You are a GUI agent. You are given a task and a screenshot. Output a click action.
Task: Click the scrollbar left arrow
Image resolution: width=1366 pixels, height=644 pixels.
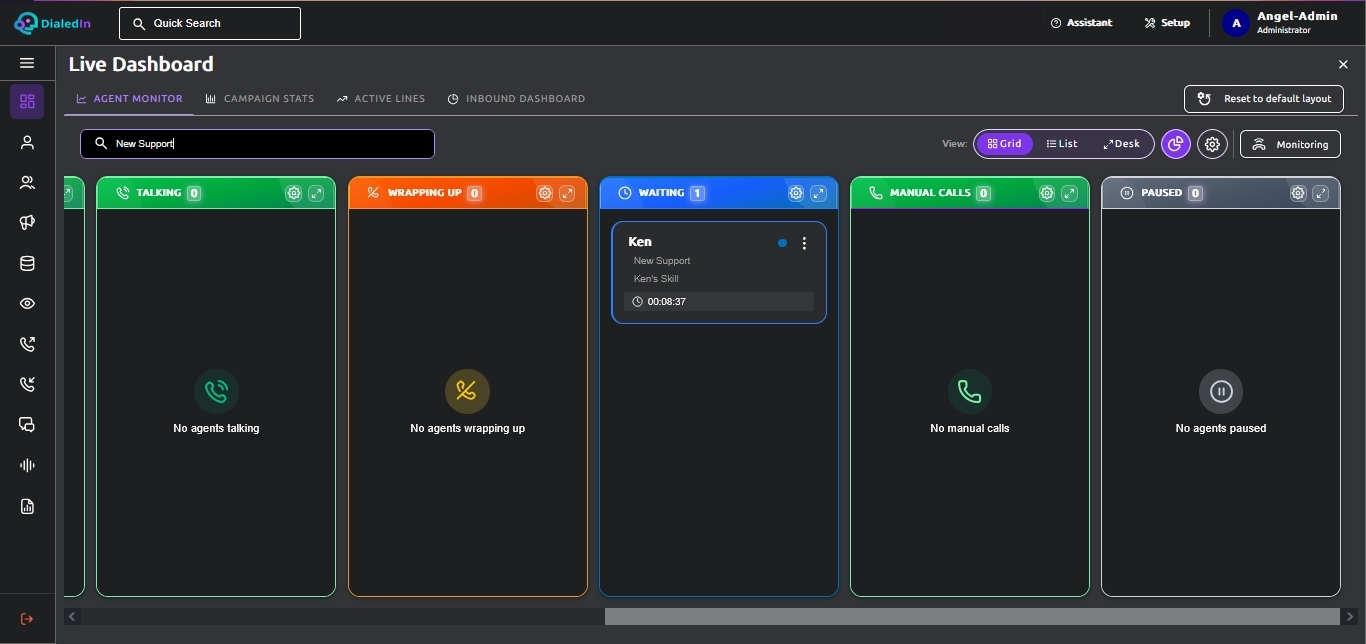coord(73,617)
